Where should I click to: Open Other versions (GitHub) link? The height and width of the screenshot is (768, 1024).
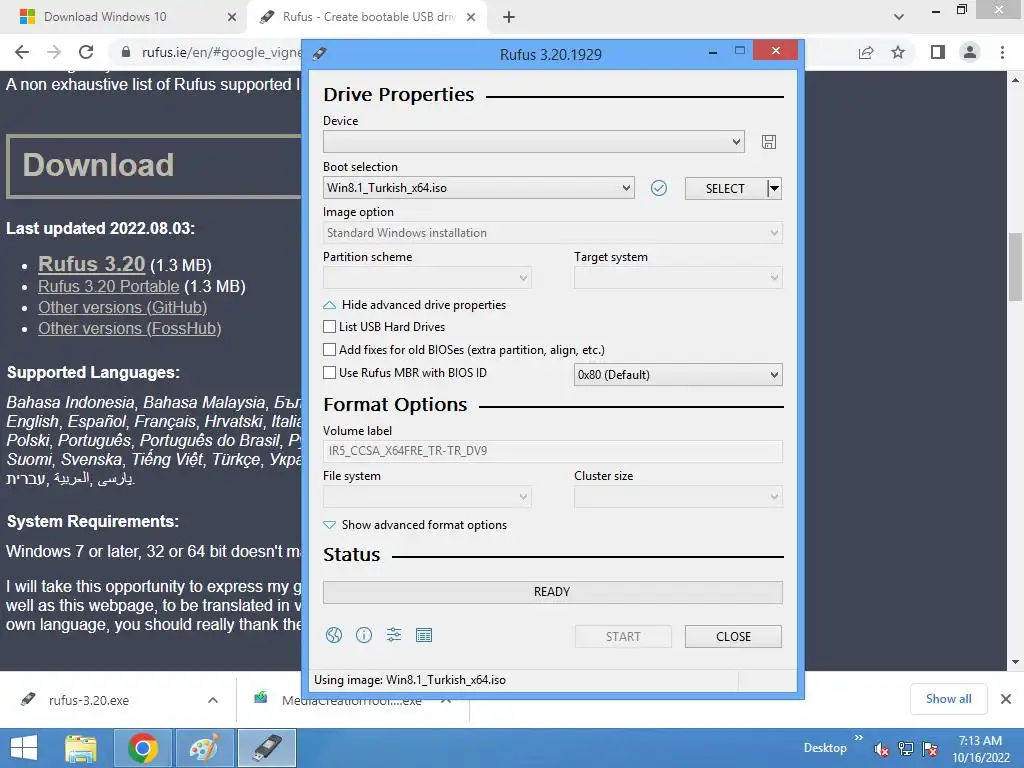(122, 308)
